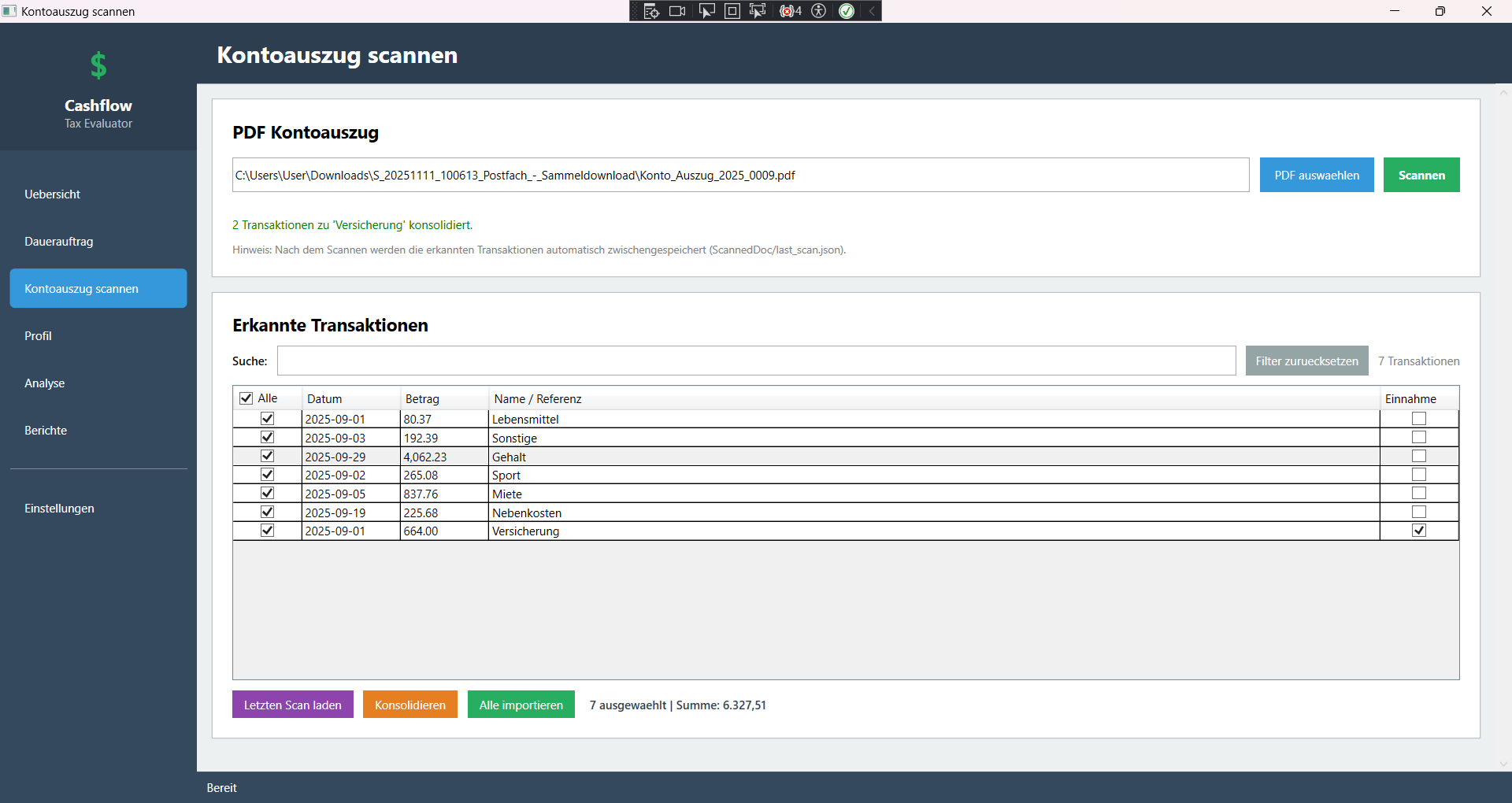Reset filters via Filter zuruecksetzen
The height and width of the screenshot is (803, 1512).
point(1306,361)
